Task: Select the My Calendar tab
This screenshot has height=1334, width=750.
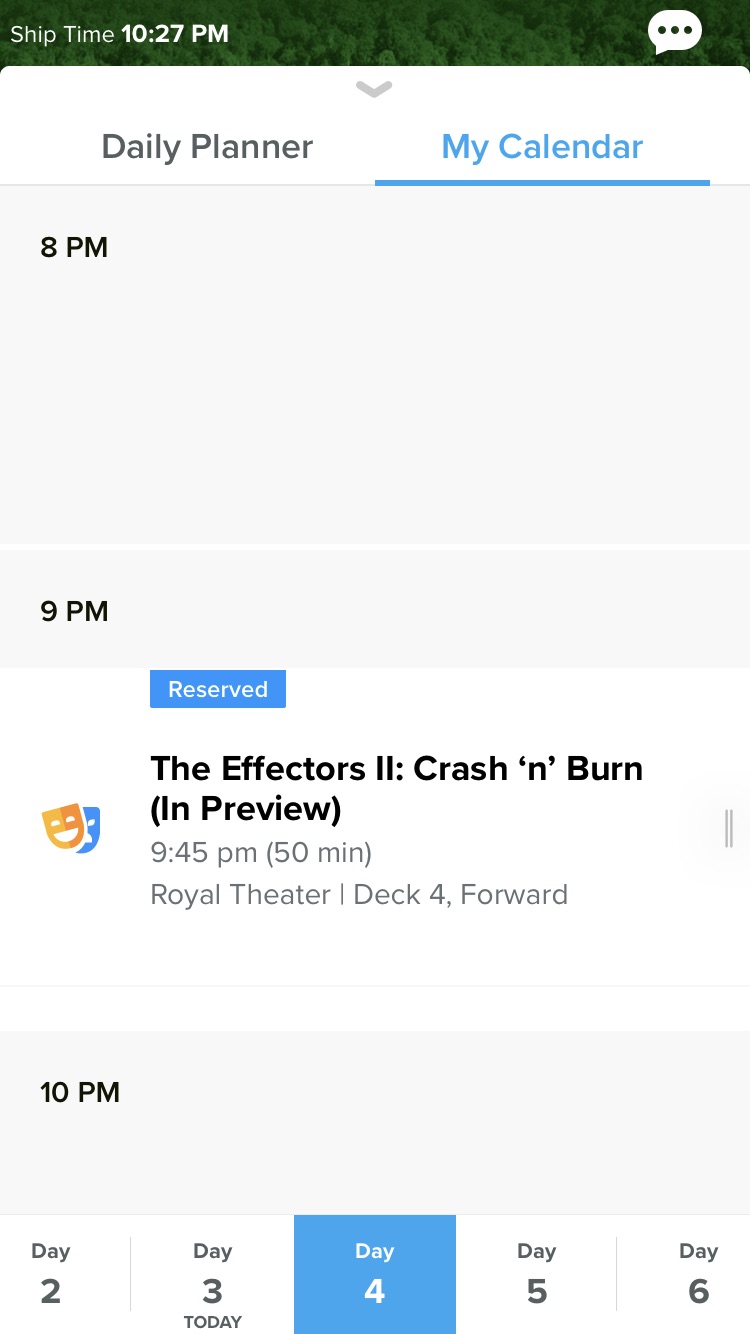Action: pos(542,147)
